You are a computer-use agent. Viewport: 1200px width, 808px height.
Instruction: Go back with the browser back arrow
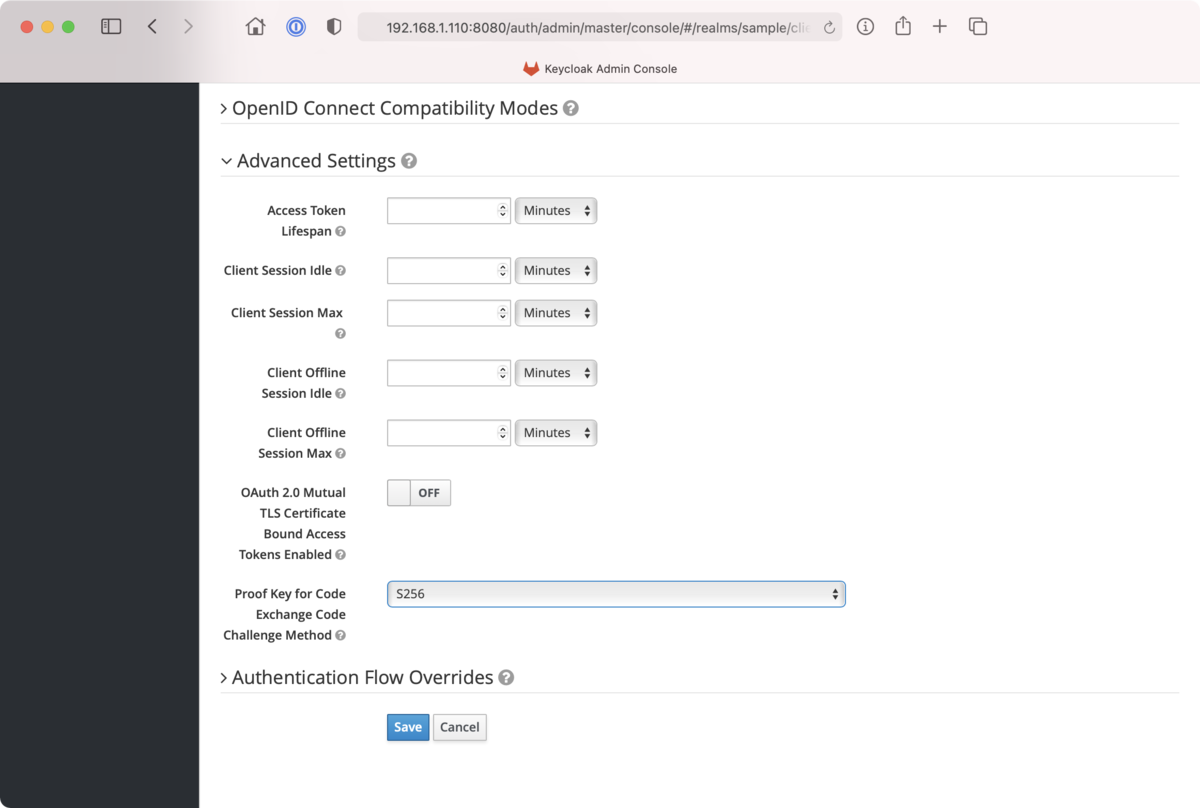(x=152, y=27)
